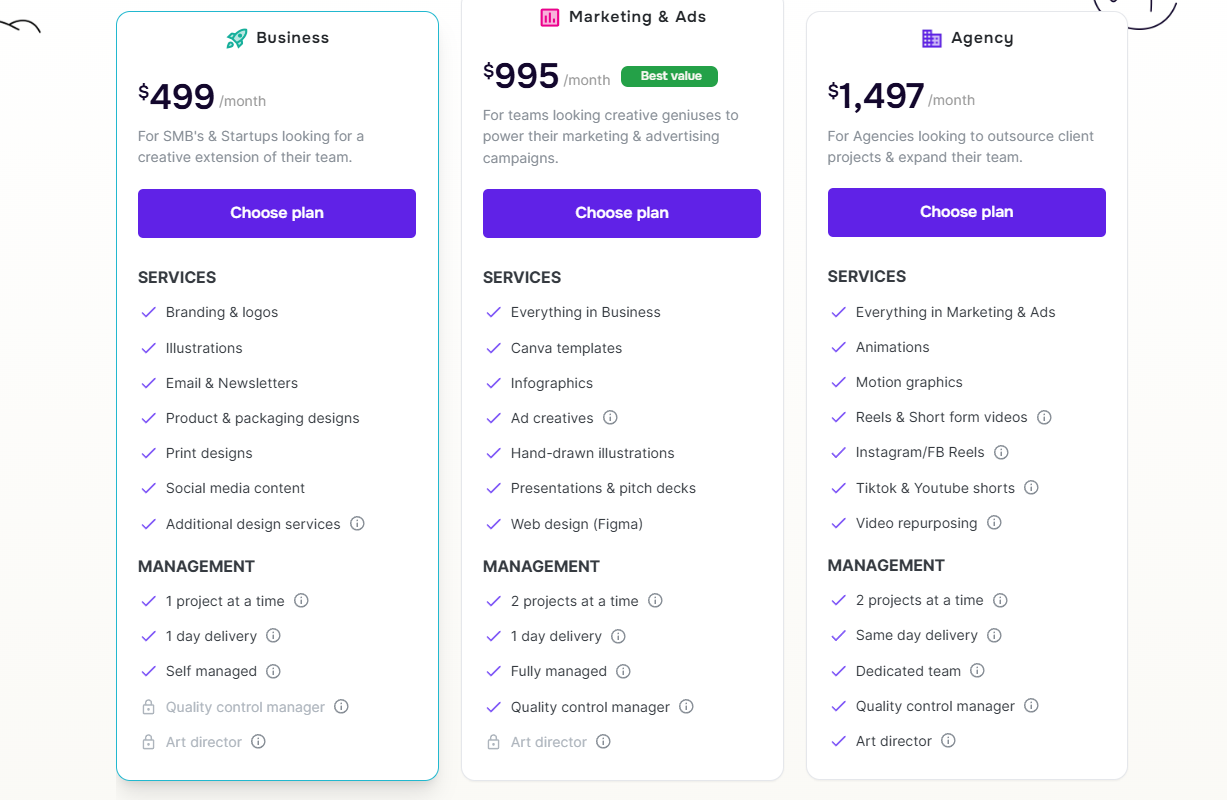Image resolution: width=1227 pixels, height=800 pixels.
Task: Click the purple building icon beside Agency
Action: click(932, 38)
